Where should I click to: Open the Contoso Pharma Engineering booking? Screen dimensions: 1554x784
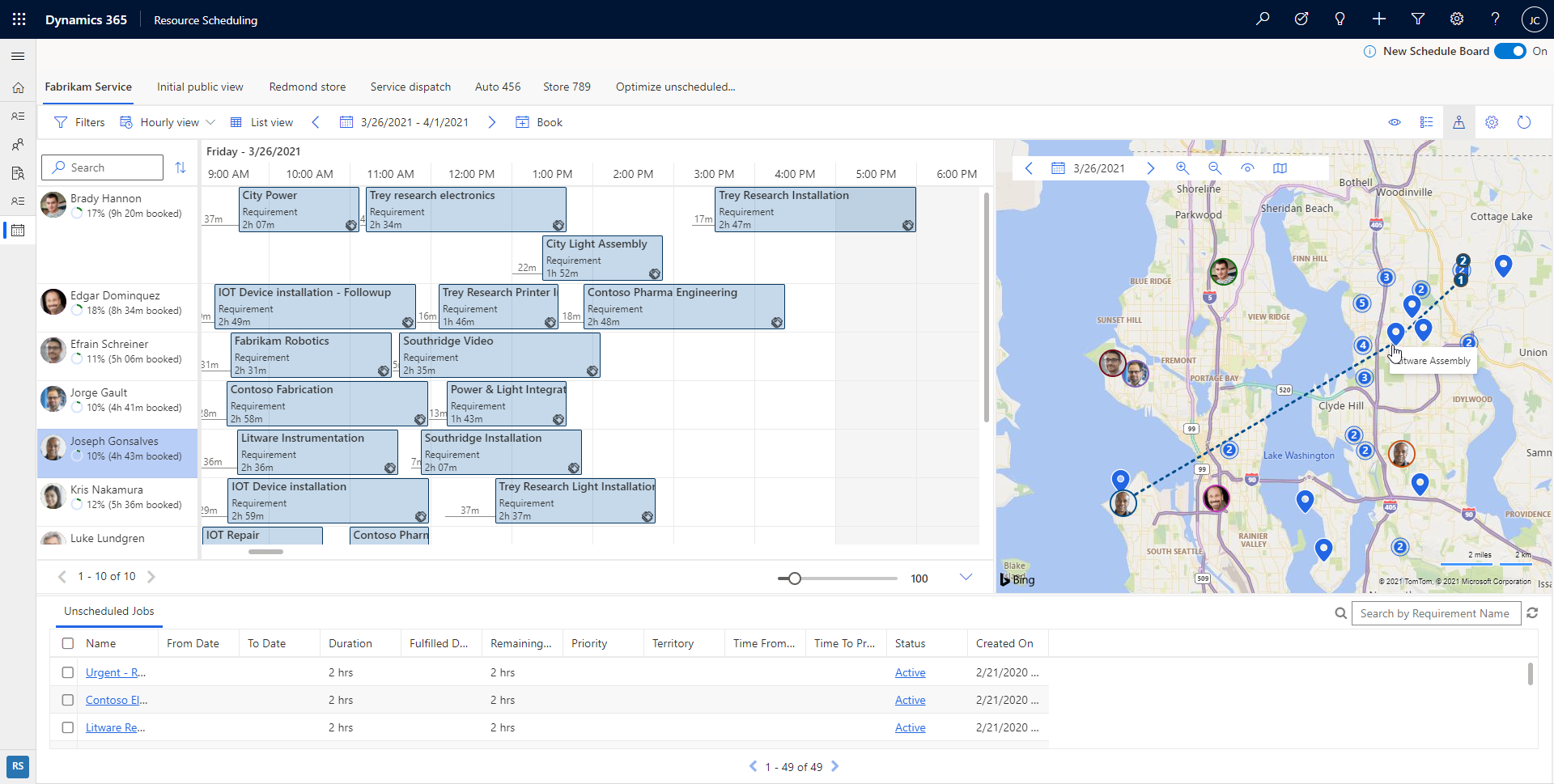[x=684, y=307]
